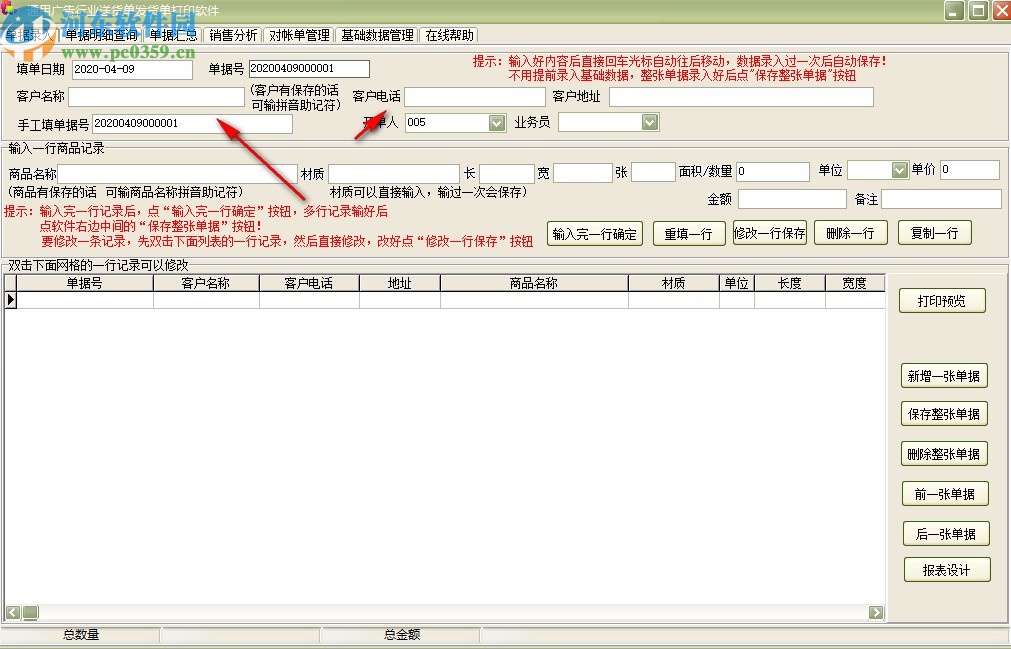Open 打印预览 print preview
Viewport: 1011px width, 649px height.
[x=942, y=301]
